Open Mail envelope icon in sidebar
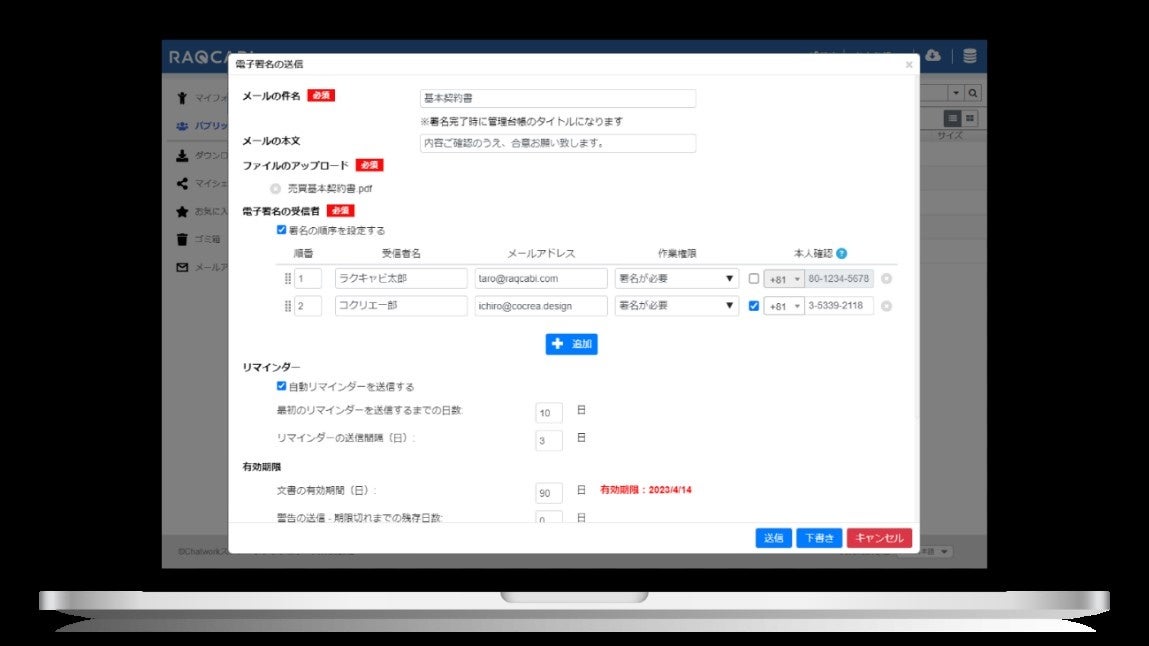This screenshot has width=1149, height=646. click(182, 267)
